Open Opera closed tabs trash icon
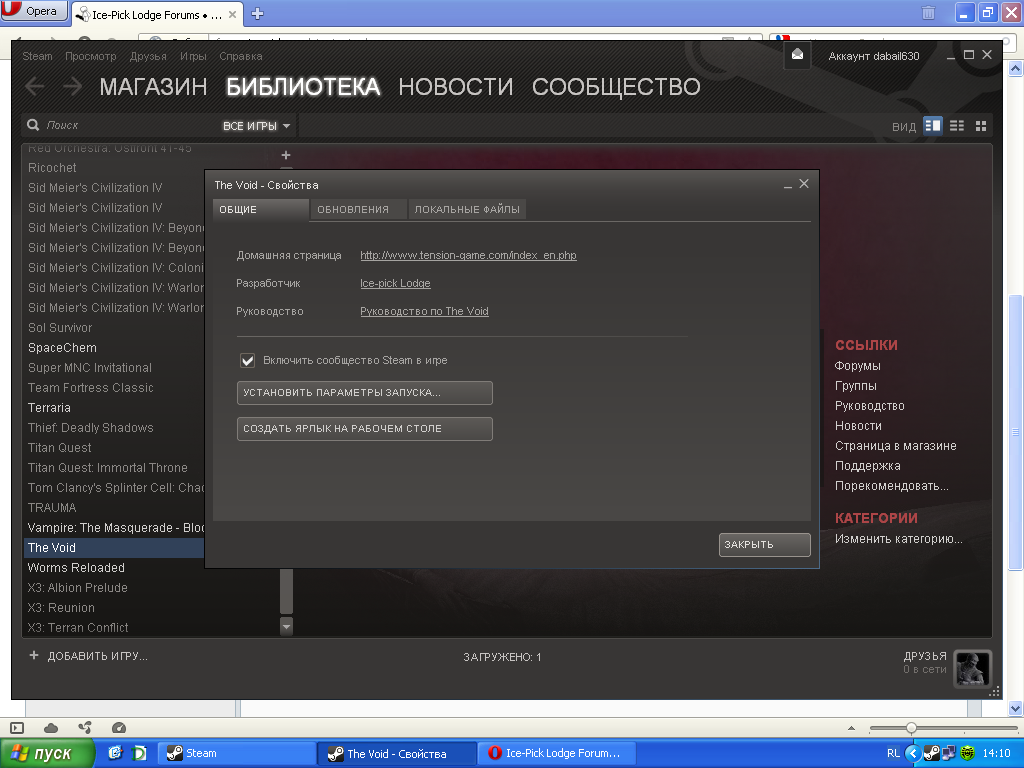The width and height of the screenshot is (1024, 768). 928,12
